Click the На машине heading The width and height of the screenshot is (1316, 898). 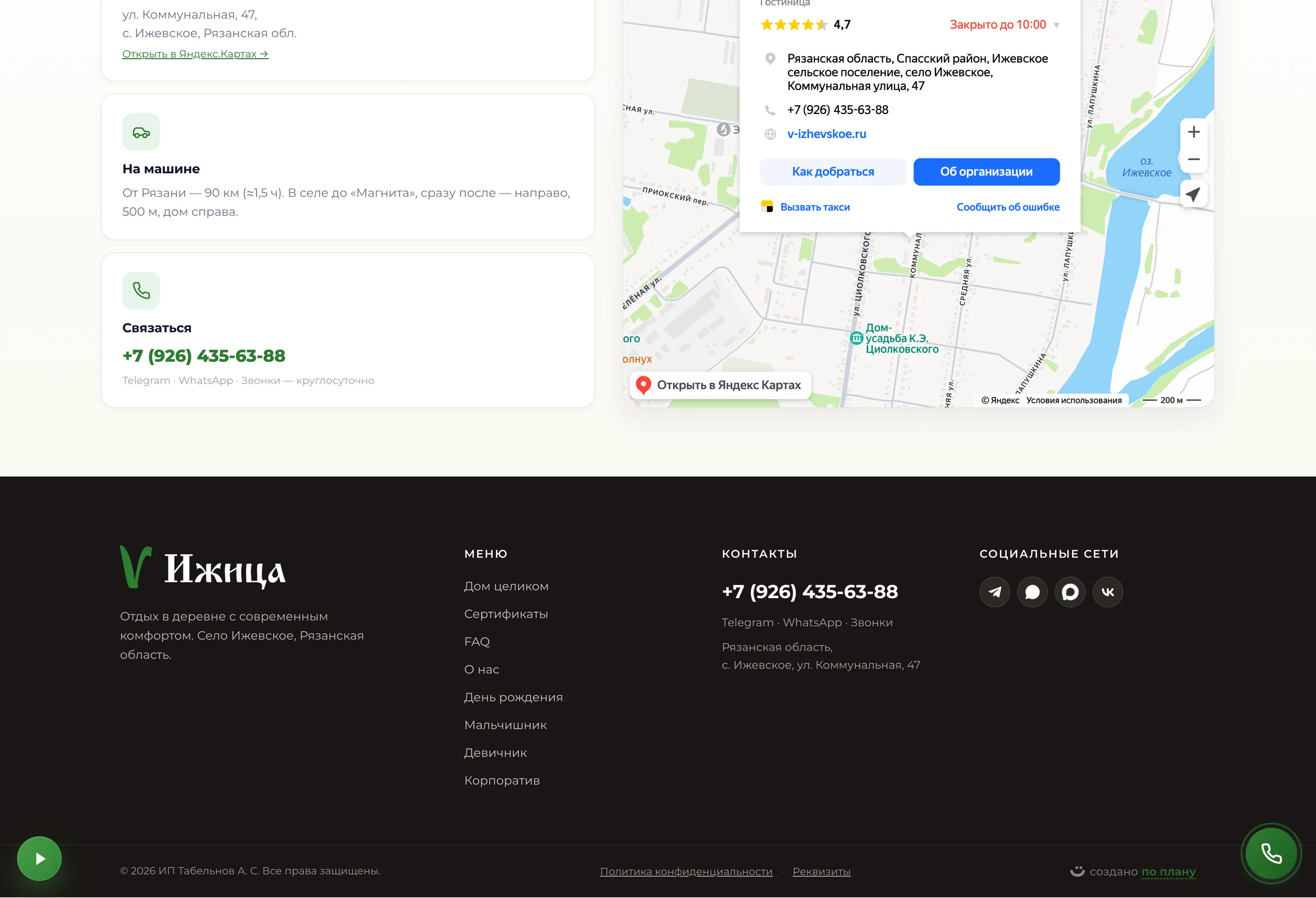pyautogui.click(x=161, y=169)
